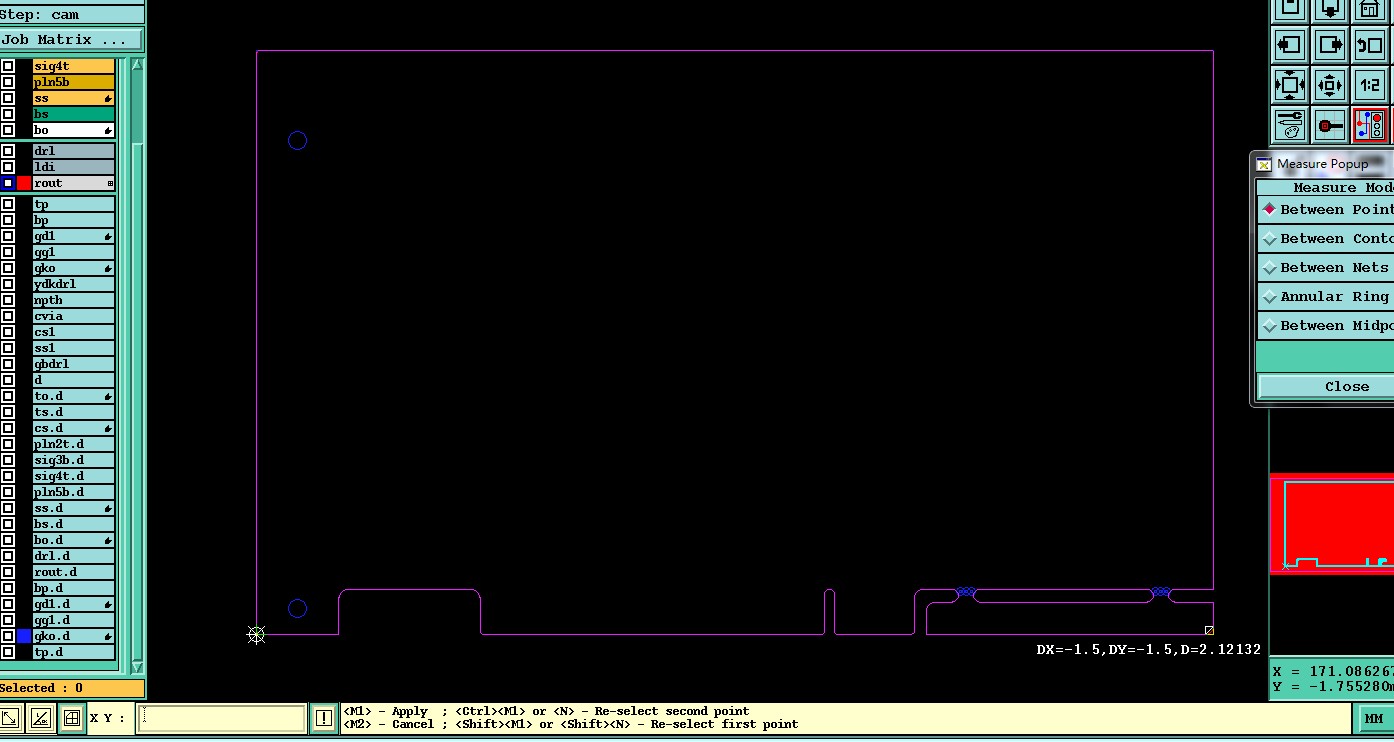Select Annular Ring measure mode
1394x742 pixels.
(x=1326, y=296)
